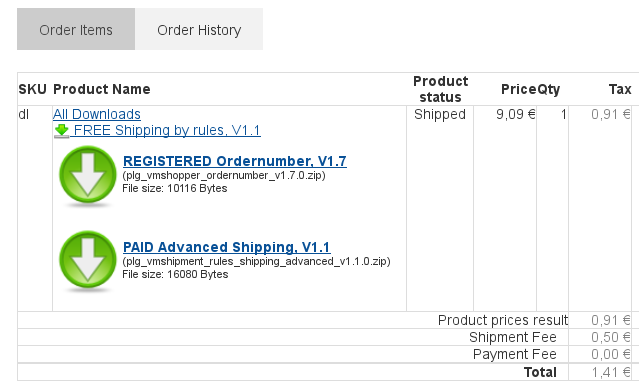This screenshot has width=639, height=392.
Task: Open the All Downloads link
Action: [97, 114]
